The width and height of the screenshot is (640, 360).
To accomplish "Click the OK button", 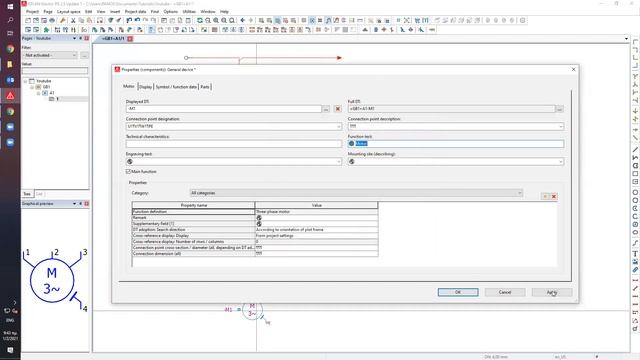I will point(458,292).
